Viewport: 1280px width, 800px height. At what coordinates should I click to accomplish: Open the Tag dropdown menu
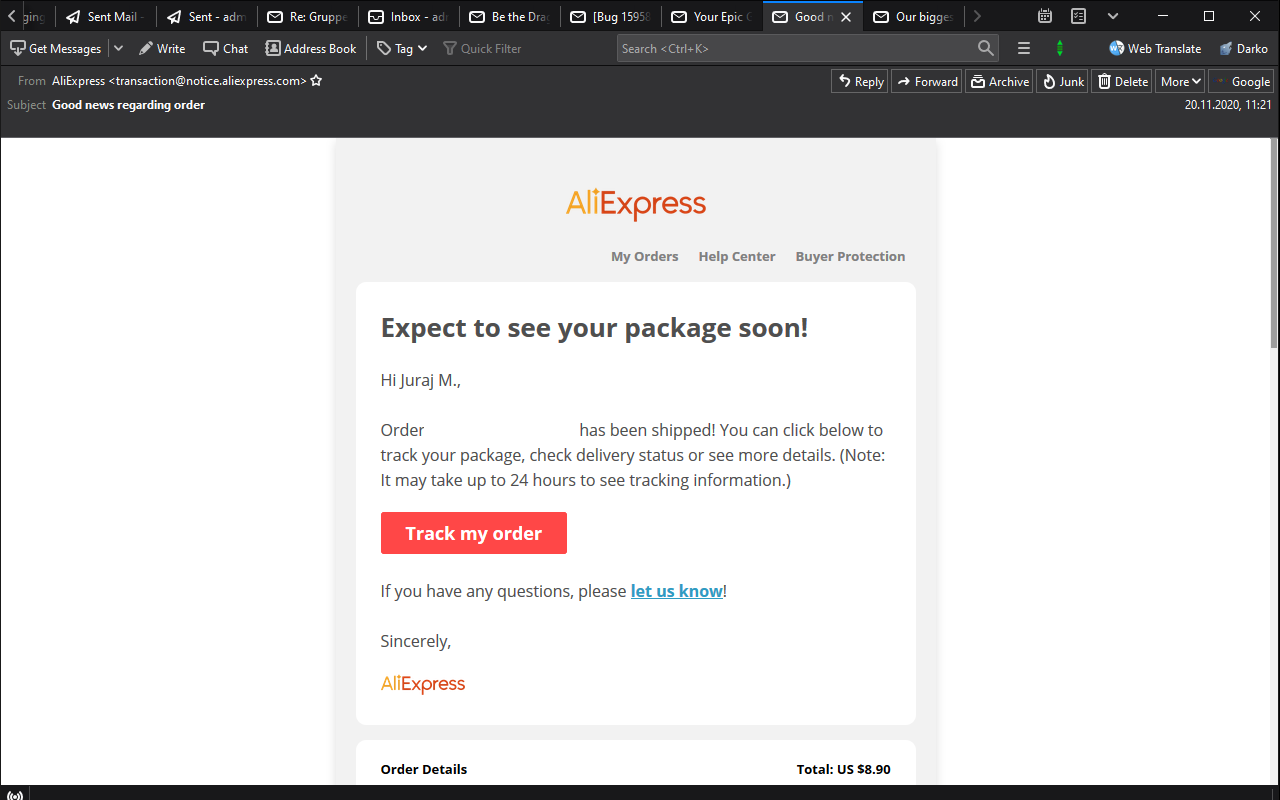coord(402,48)
